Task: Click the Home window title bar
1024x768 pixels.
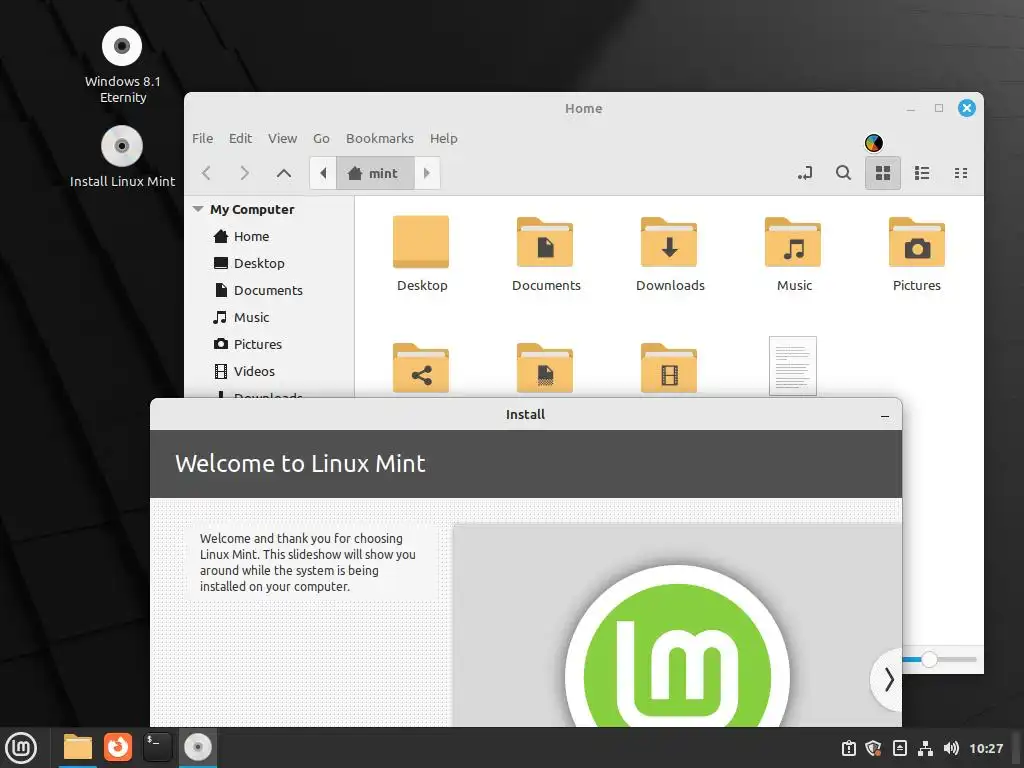Action: [583, 108]
